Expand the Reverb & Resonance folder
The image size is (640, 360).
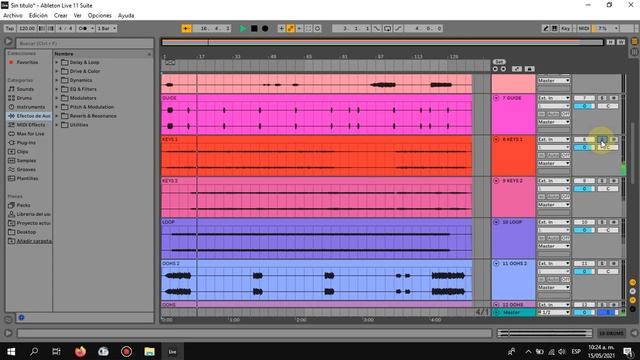coord(57,116)
